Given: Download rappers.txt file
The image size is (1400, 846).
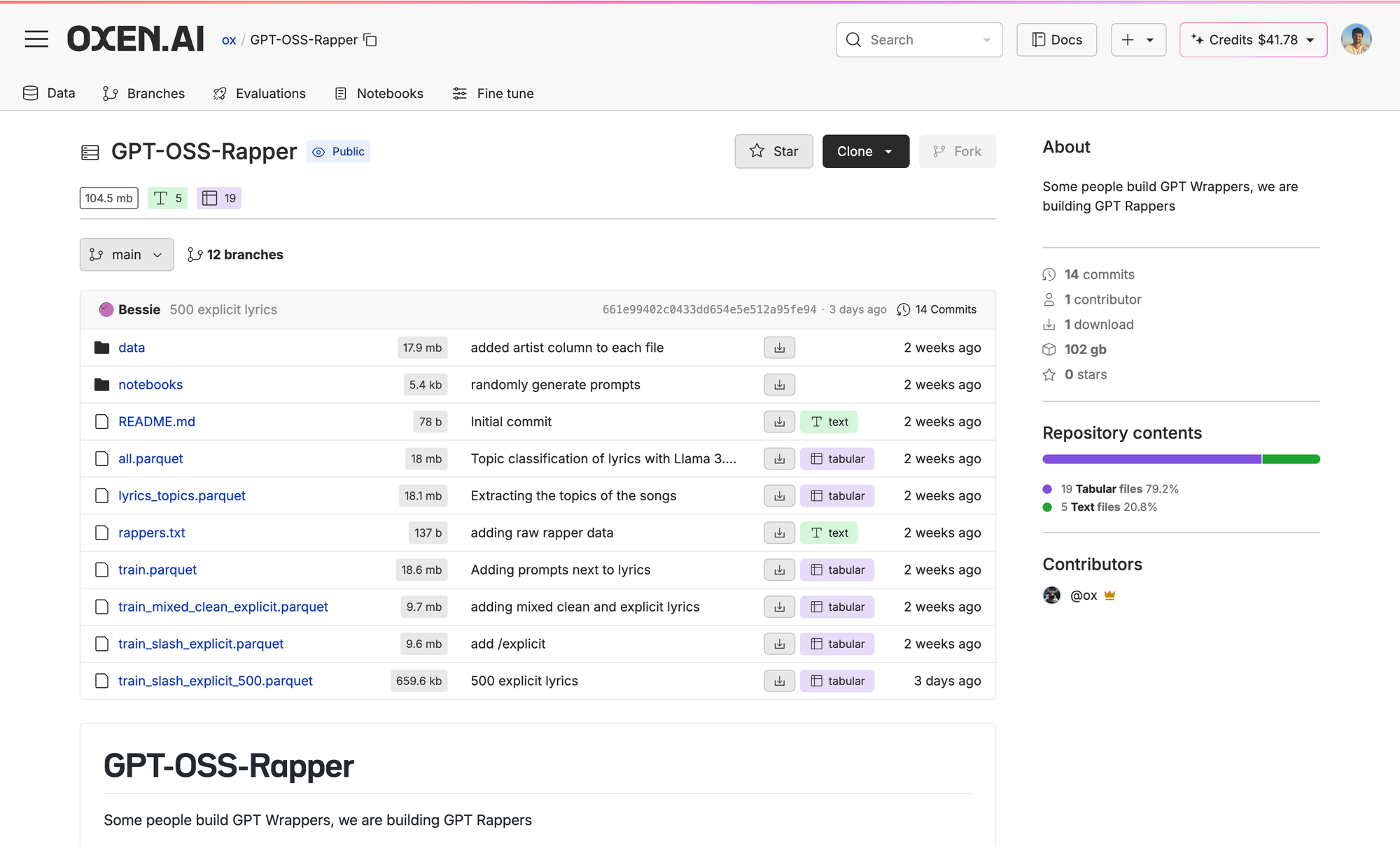Looking at the screenshot, I should point(779,533).
